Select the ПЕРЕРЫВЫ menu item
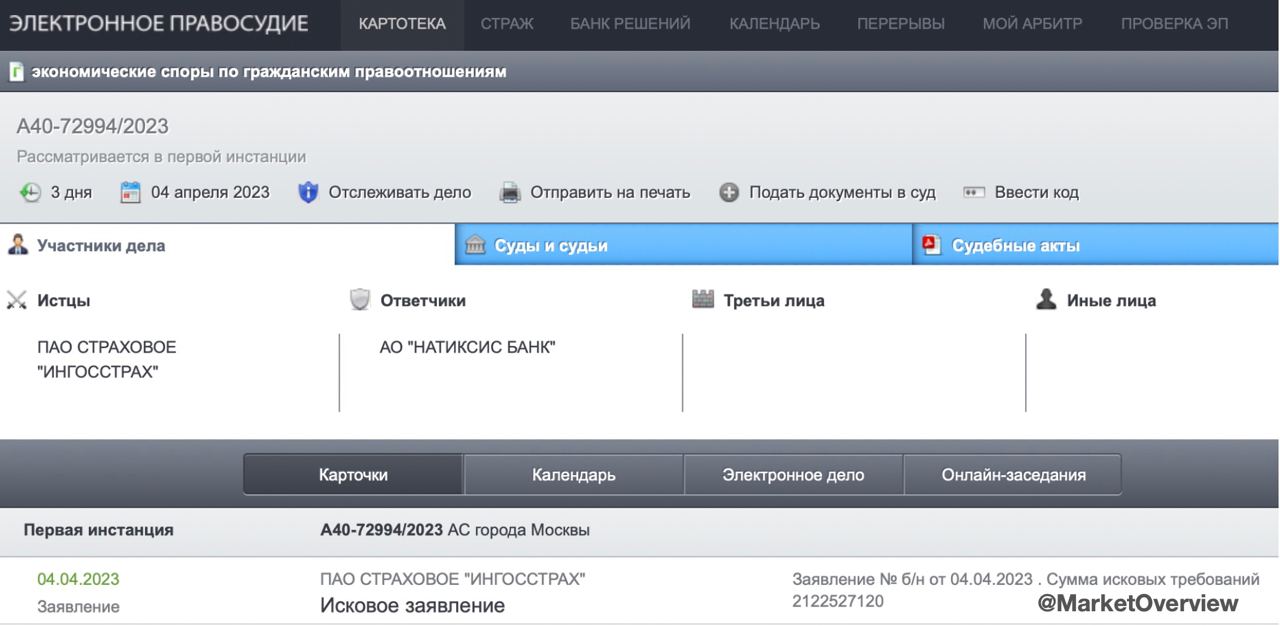 (901, 24)
